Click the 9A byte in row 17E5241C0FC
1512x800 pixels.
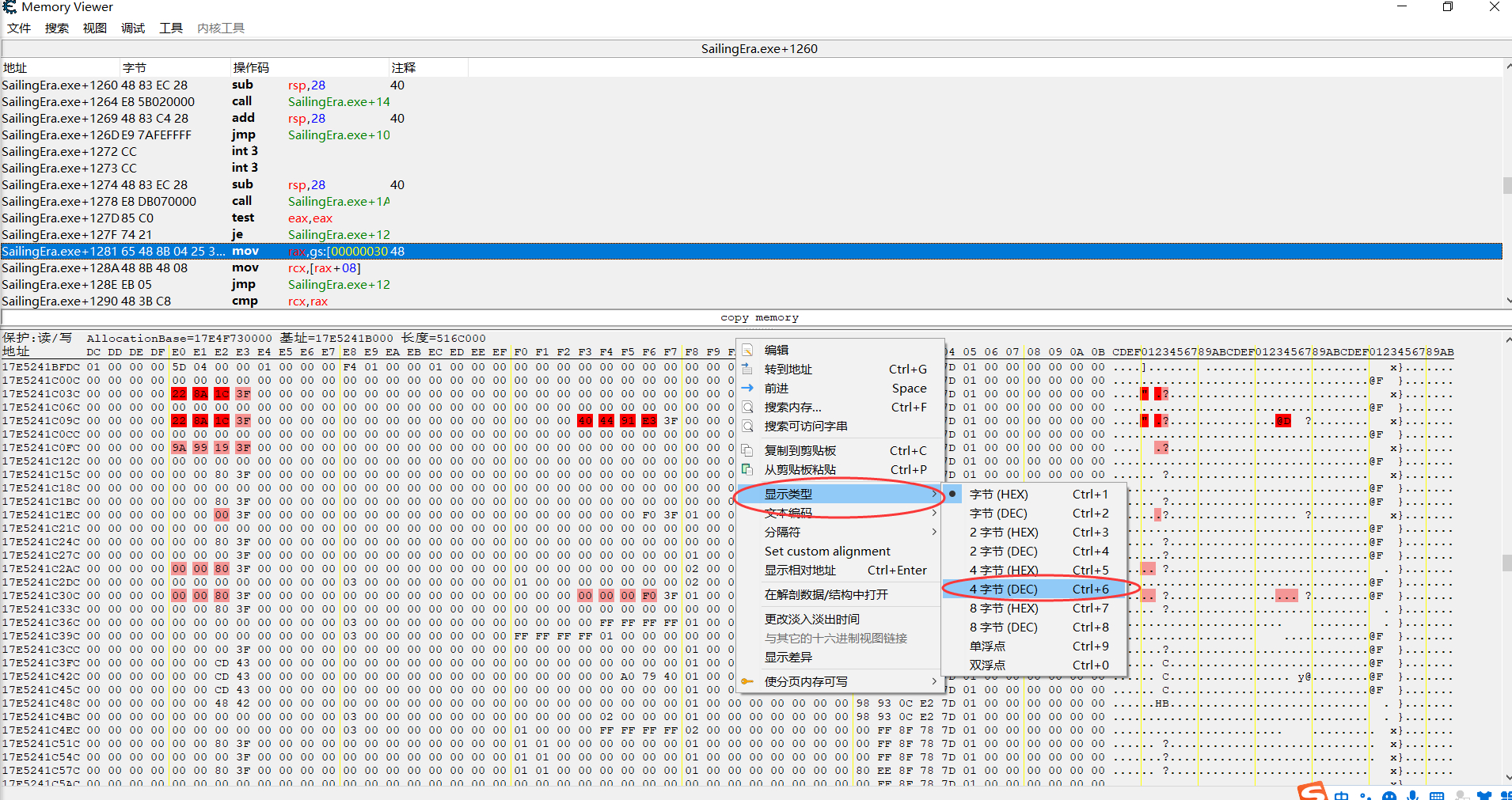coord(179,447)
